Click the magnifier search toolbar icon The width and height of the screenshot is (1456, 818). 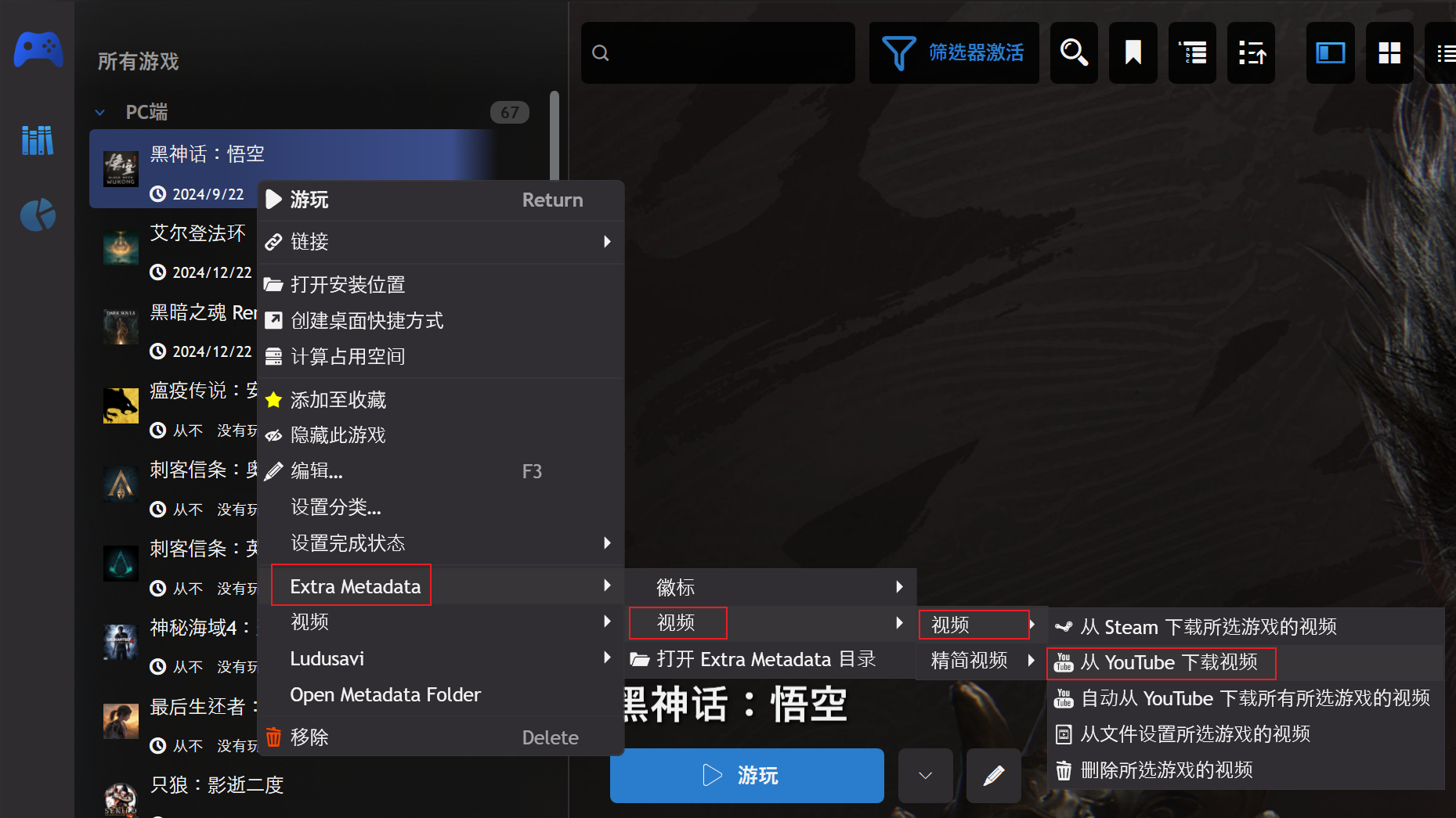[x=1074, y=53]
